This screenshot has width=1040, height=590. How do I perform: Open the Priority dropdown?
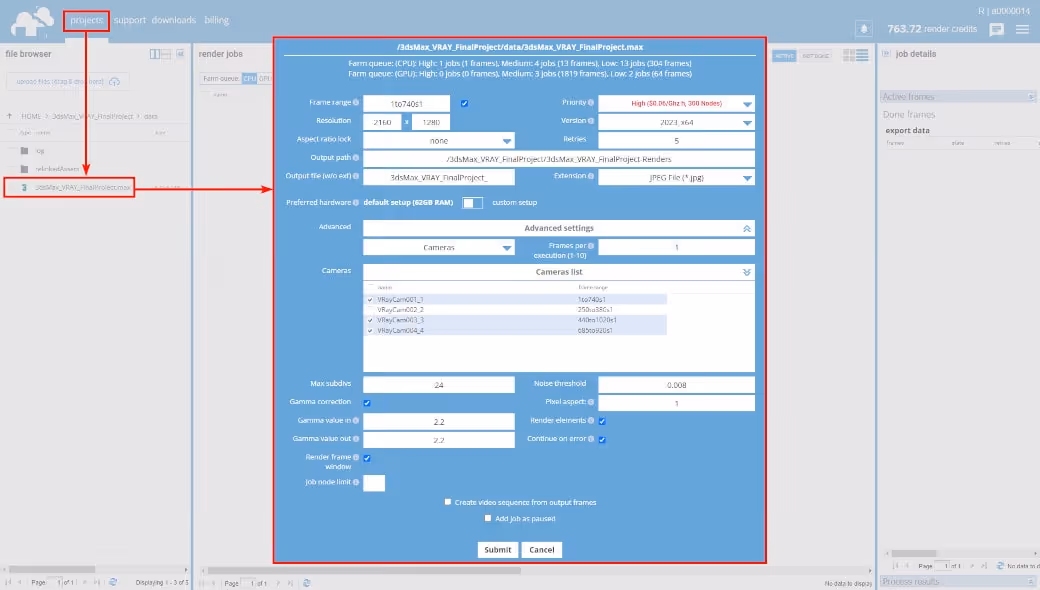click(677, 103)
